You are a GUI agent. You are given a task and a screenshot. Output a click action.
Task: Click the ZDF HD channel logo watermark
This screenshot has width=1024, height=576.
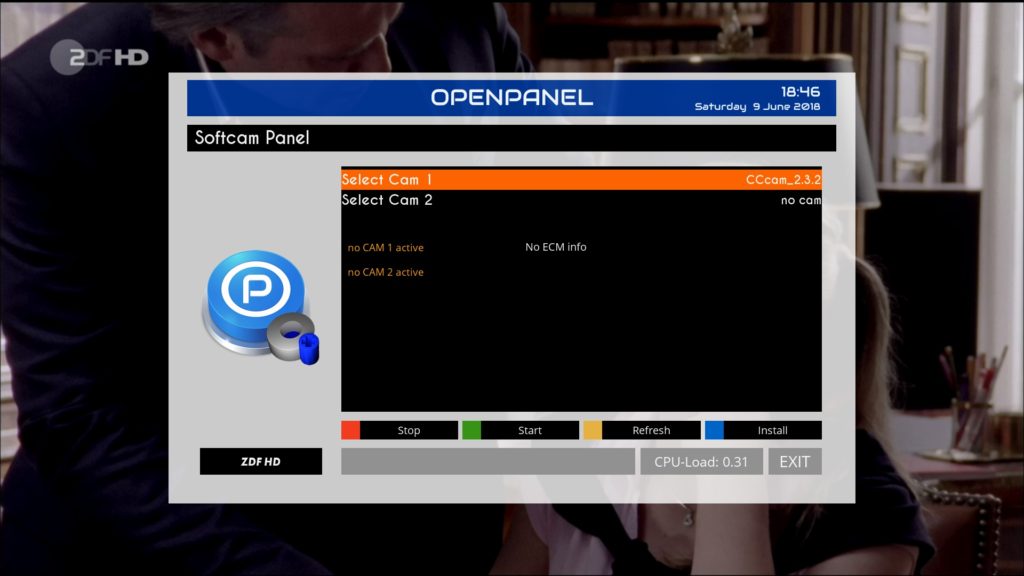tap(100, 57)
